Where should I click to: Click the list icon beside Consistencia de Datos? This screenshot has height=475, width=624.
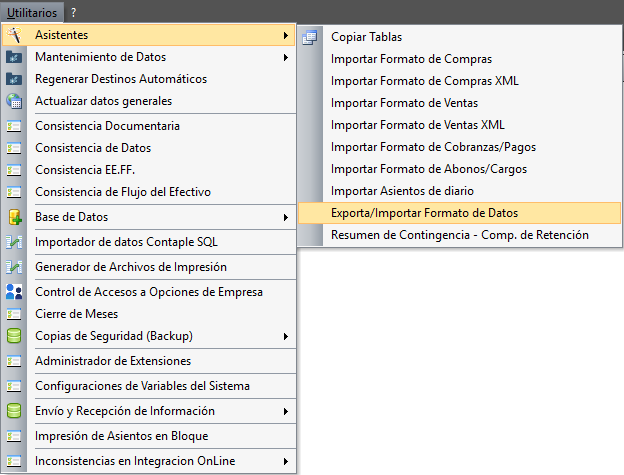tap(14, 148)
